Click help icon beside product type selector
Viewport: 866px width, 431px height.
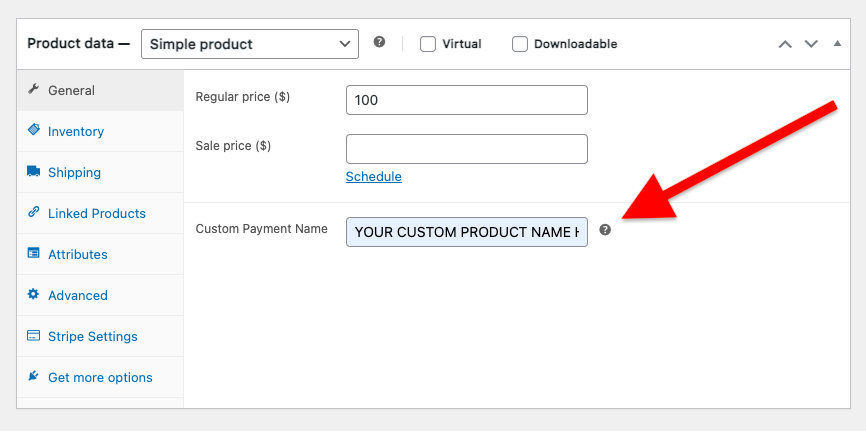(379, 43)
